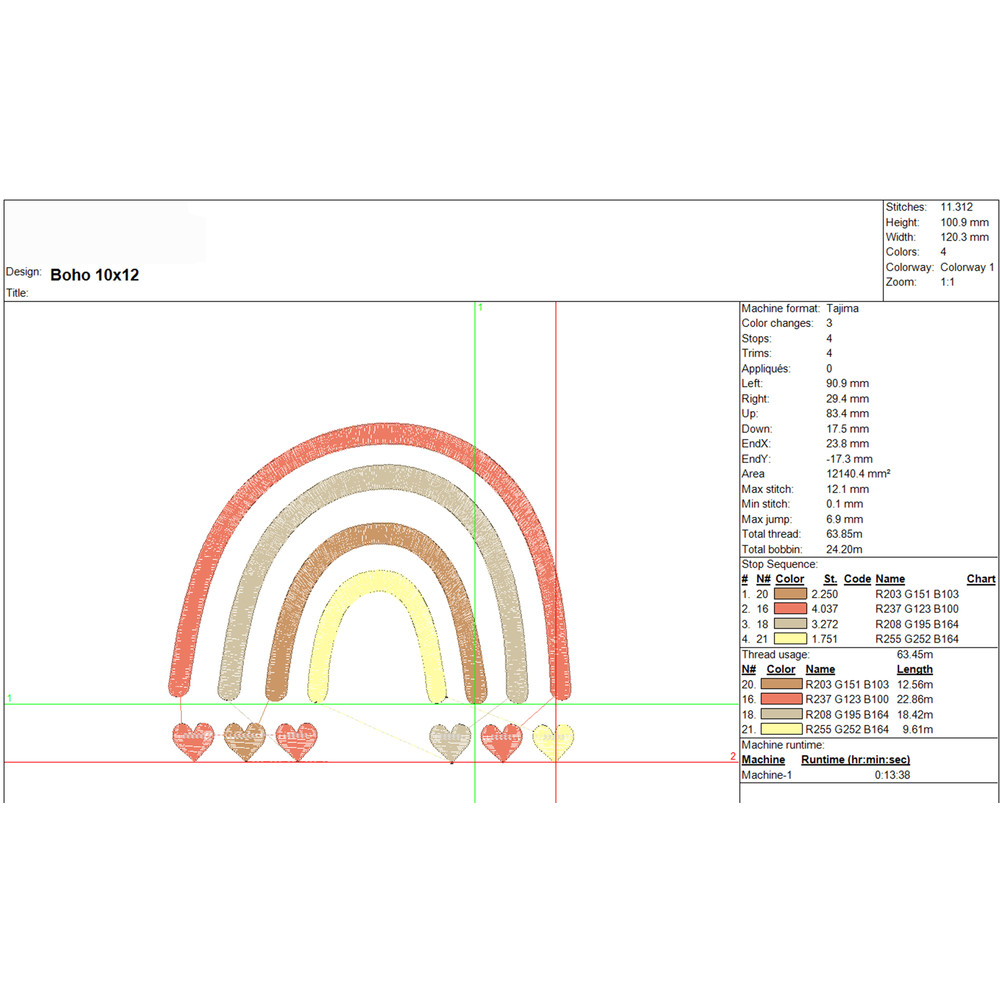Click the St. column header in Stop Sequence

[x=829, y=579]
